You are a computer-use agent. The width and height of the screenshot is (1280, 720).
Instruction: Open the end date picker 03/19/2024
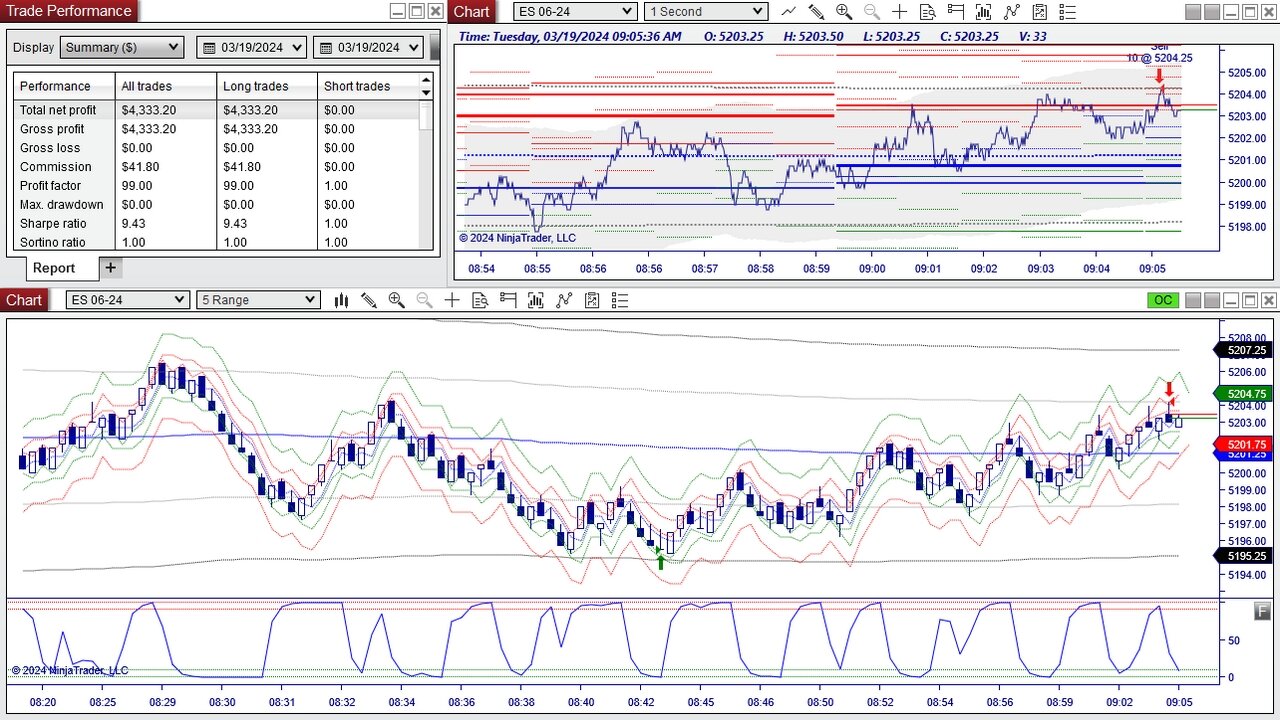368,47
